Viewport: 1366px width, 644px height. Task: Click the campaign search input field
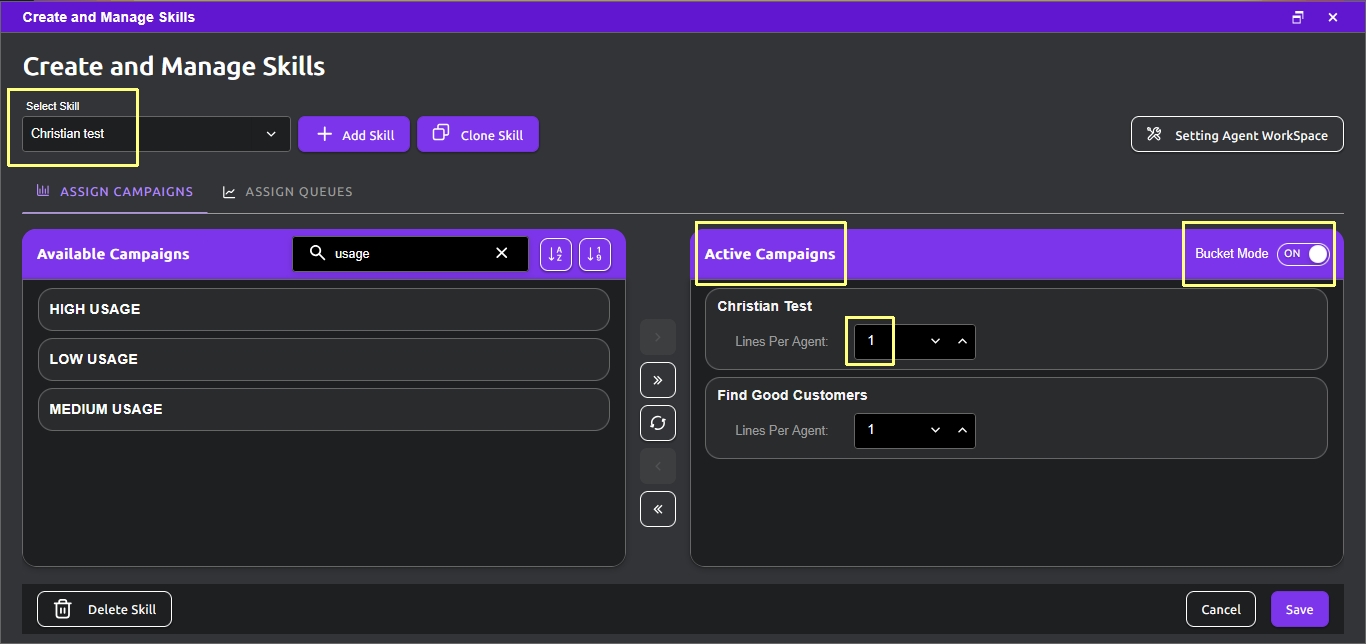click(x=410, y=254)
